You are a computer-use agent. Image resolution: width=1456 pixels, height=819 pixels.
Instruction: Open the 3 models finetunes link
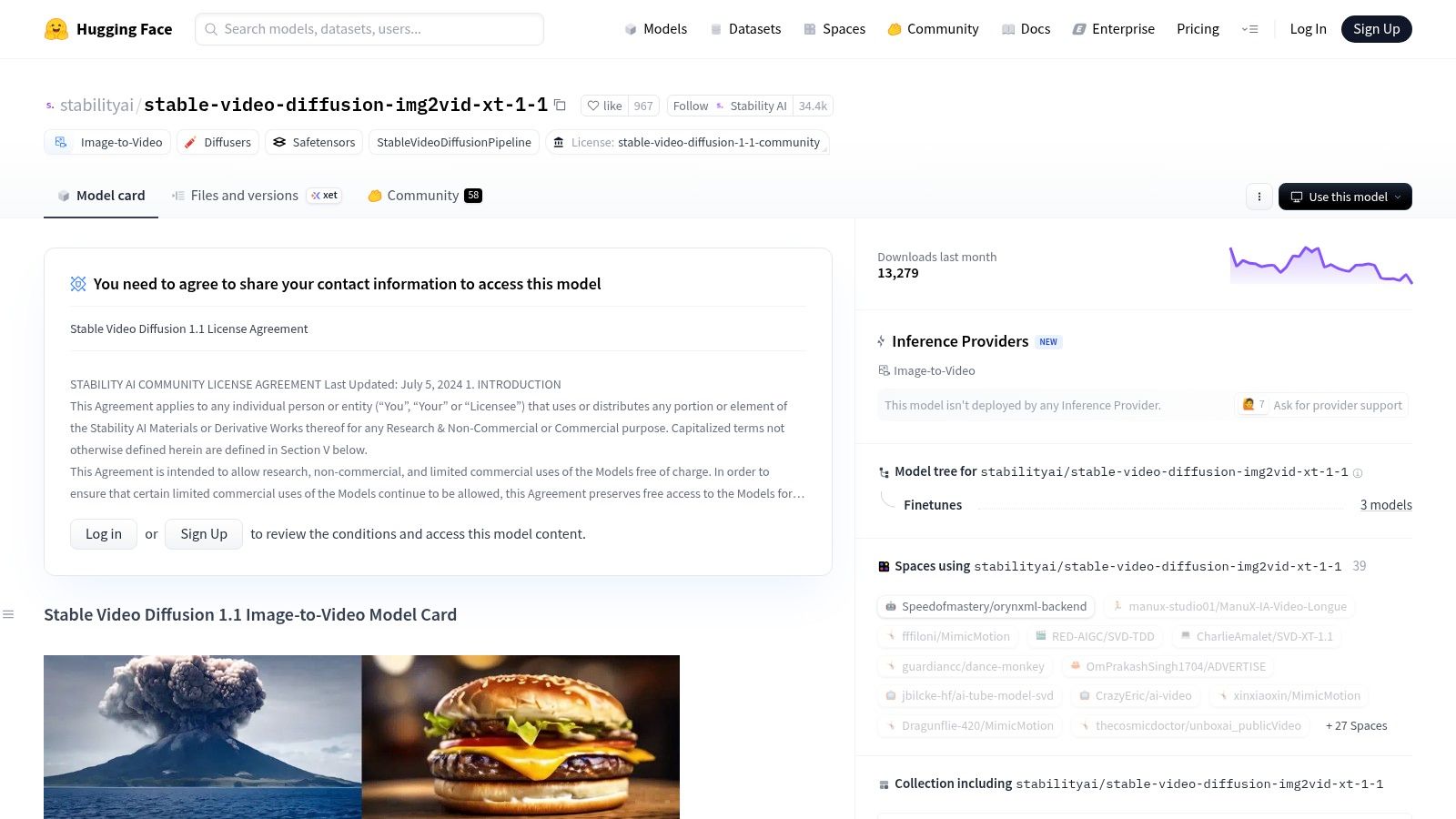pyautogui.click(x=1386, y=505)
